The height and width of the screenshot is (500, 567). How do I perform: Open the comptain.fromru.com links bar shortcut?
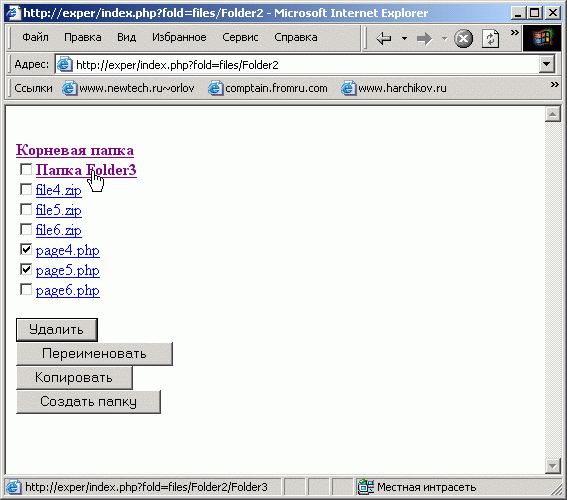tap(268, 88)
